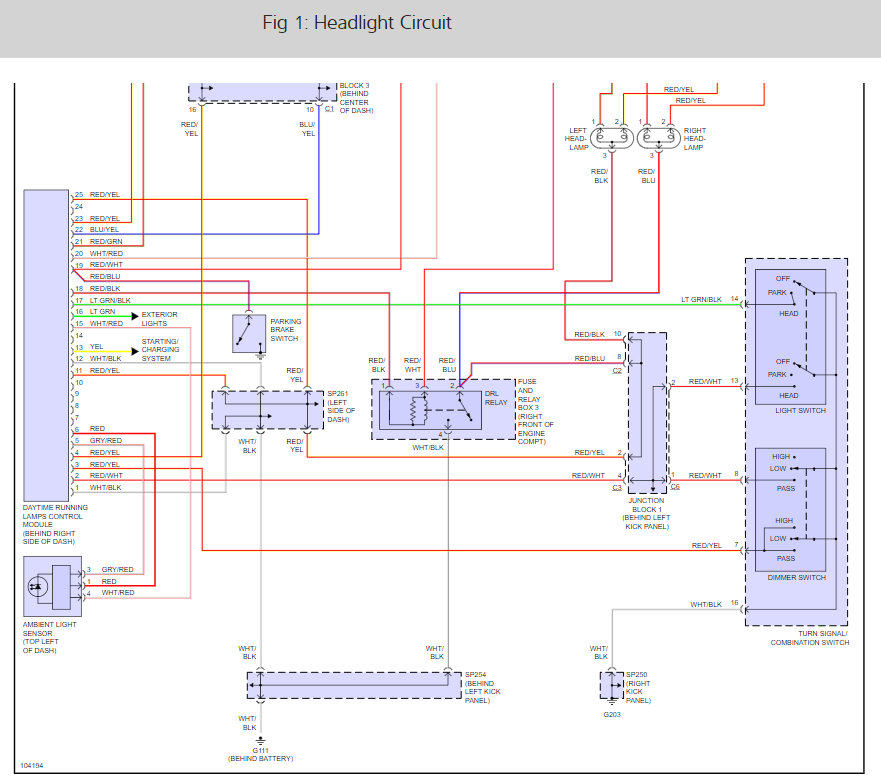Click the Dimmer Switch box
Screen dimensions: 881x784
791,510
